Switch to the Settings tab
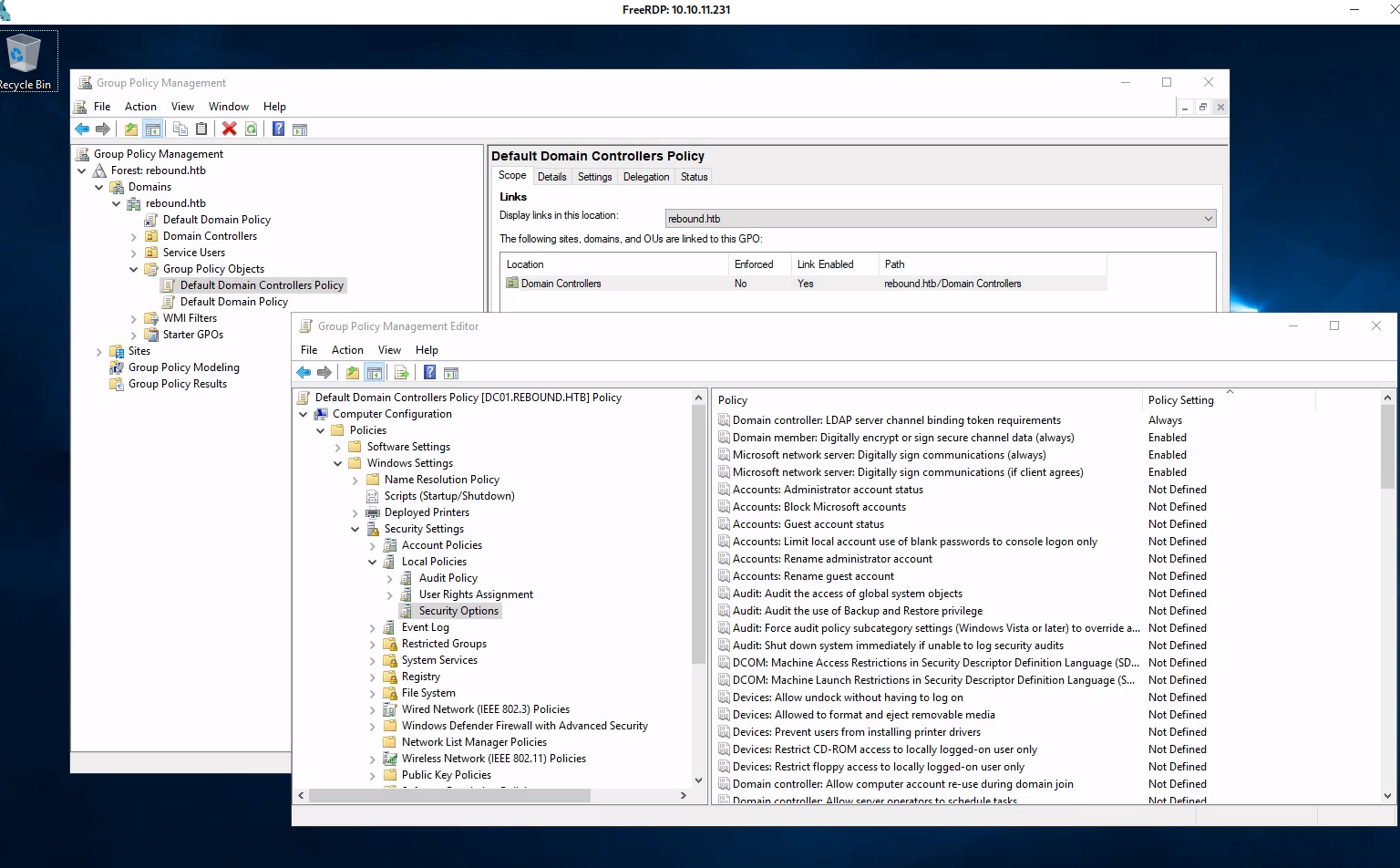Screen dimensions: 1400x868 tap(594, 177)
